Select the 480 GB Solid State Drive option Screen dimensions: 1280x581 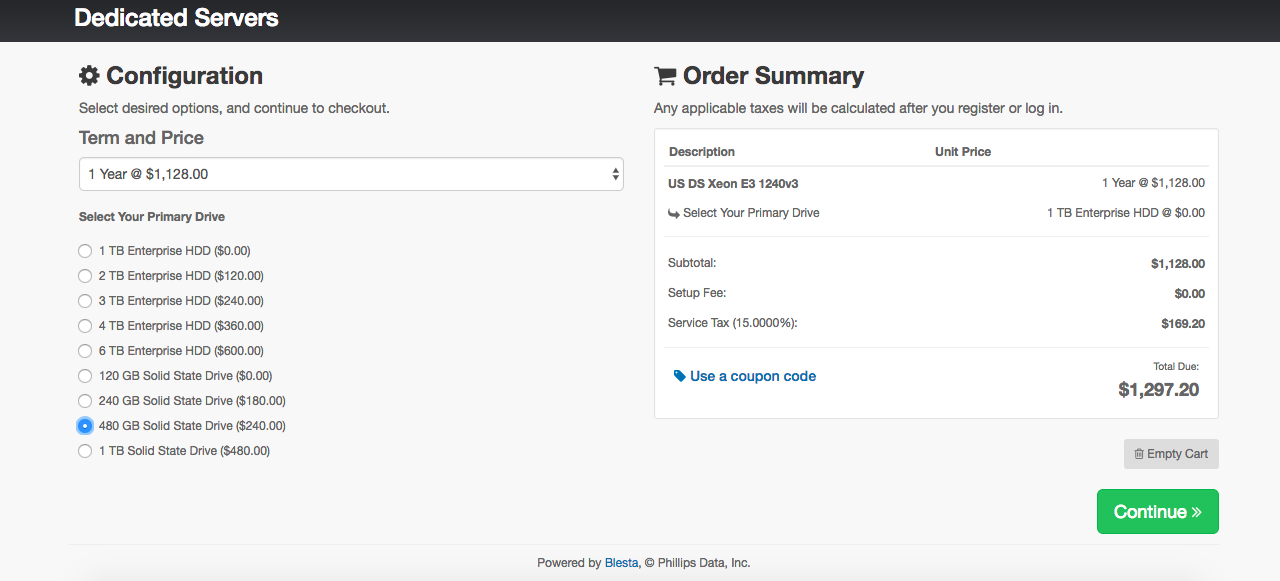85,426
